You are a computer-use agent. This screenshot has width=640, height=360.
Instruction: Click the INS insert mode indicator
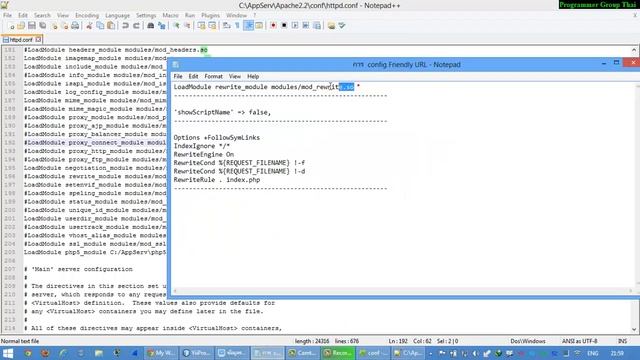(x=622, y=341)
